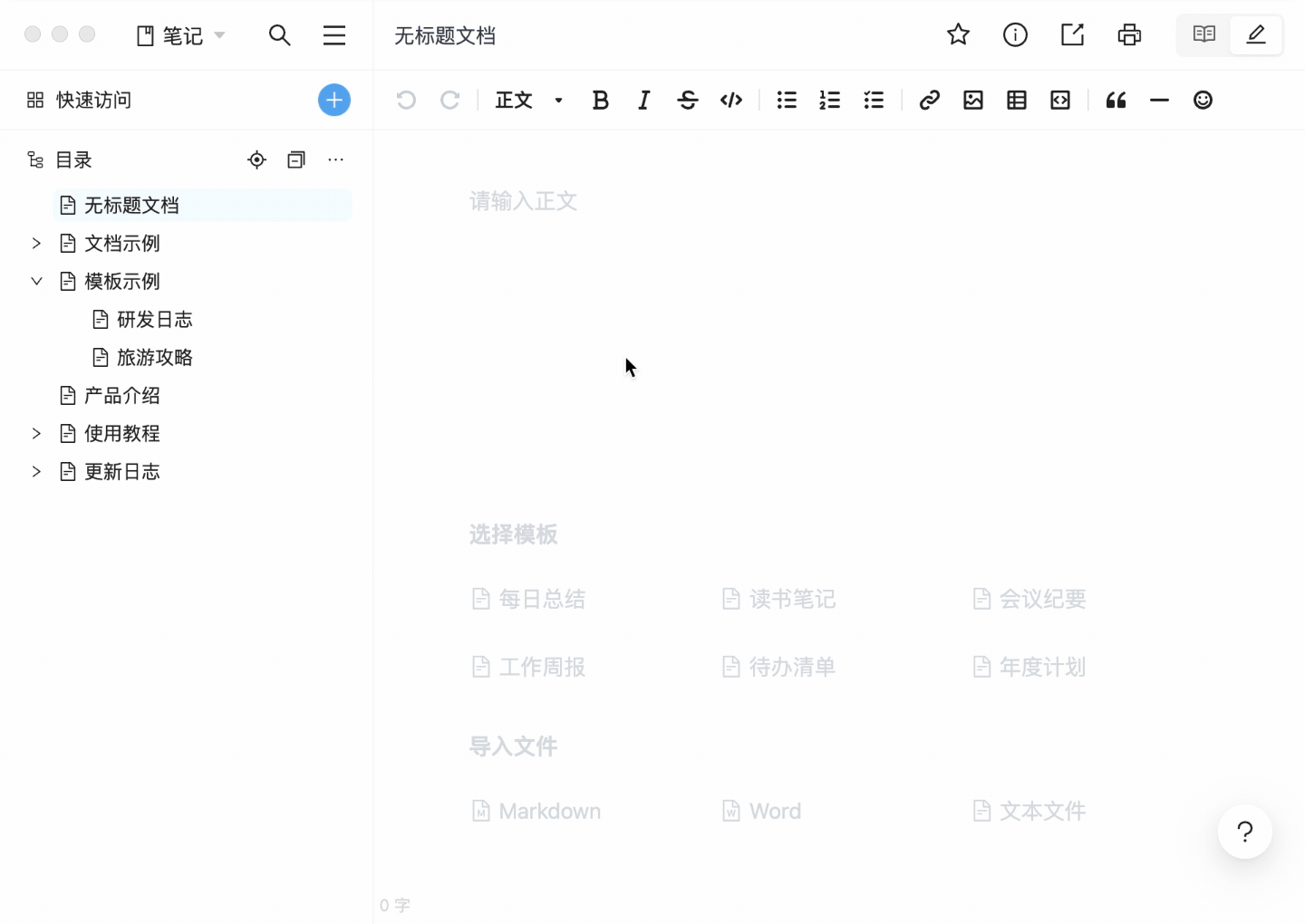Print the document via printer icon
This screenshot has width=1305, height=924.
1129,34
